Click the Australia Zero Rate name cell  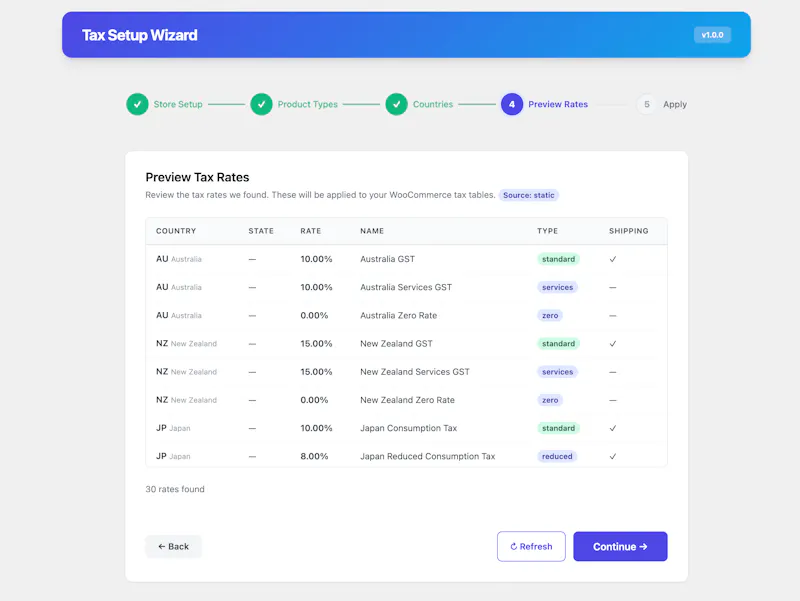point(398,315)
